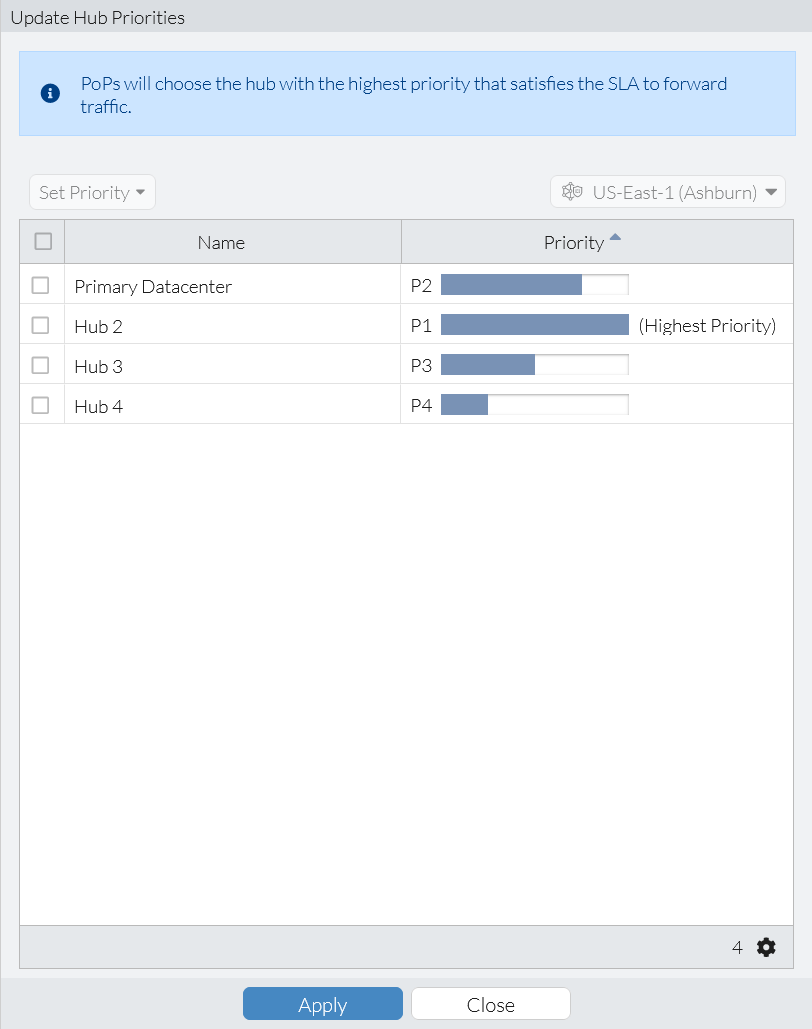812x1029 pixels.
Task: Check the Hub 3 checkbox
Action: 42,365
